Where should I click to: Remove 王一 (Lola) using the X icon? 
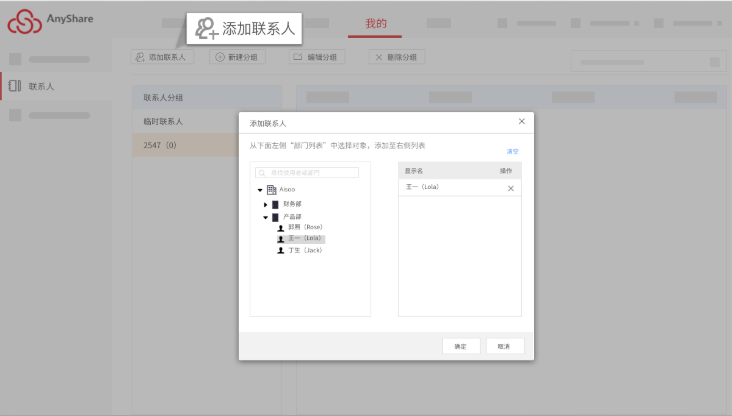point(511,188)
